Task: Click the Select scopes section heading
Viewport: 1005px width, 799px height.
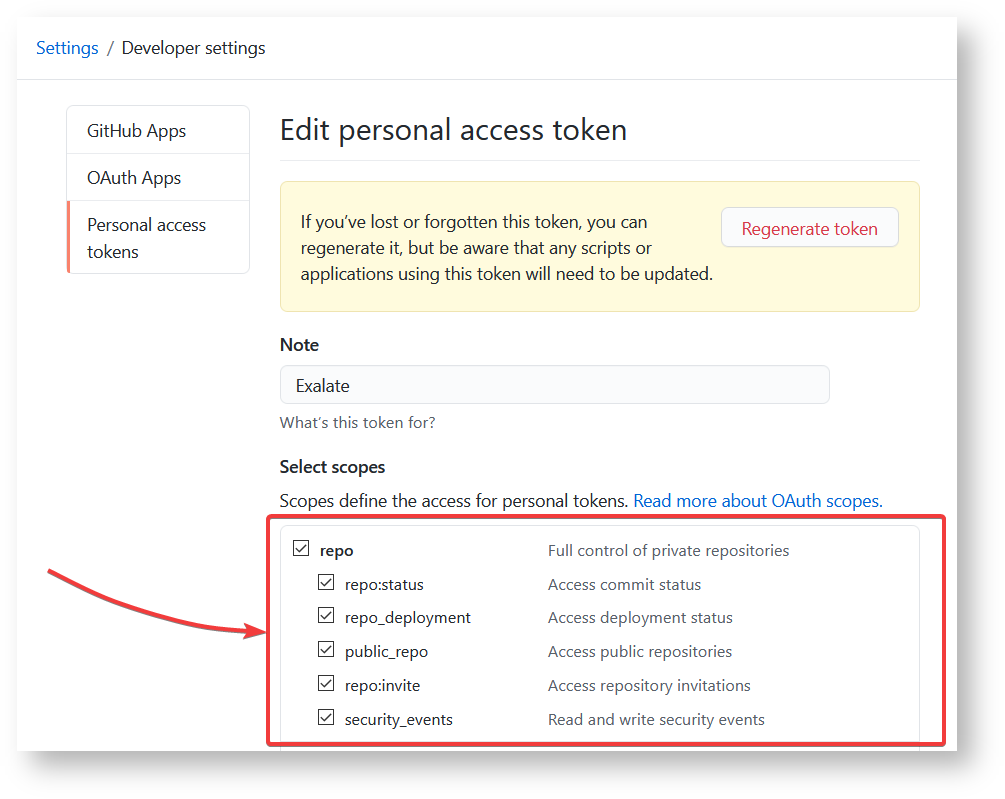Action: [332, 467]
